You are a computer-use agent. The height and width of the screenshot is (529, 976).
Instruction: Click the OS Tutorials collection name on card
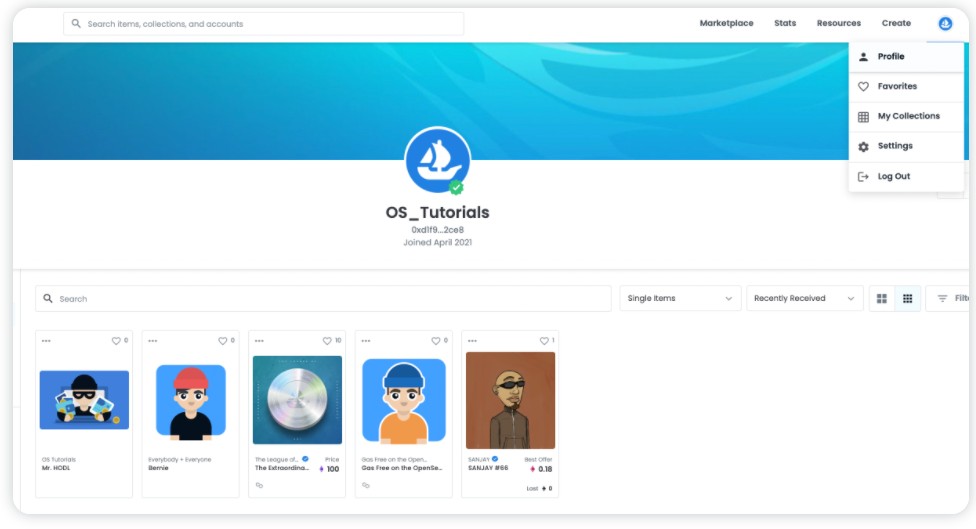[x=59, y=459]
